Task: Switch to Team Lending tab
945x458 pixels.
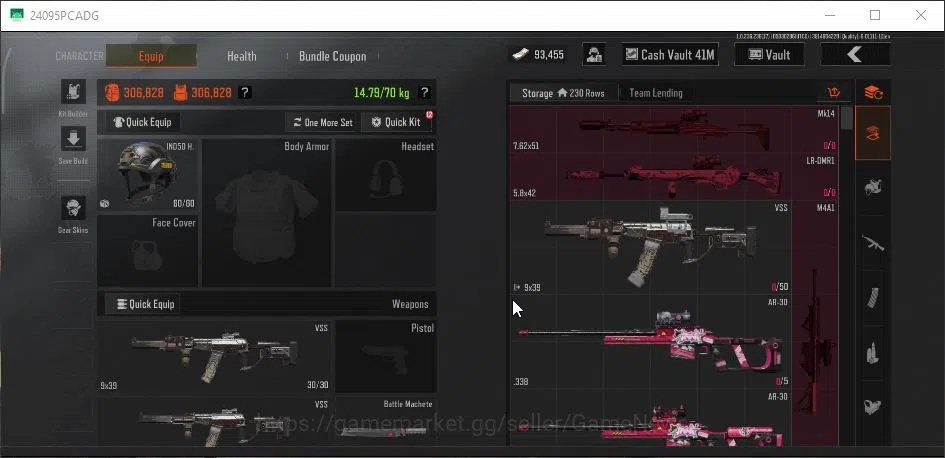Action: click(x=656, y=93)
